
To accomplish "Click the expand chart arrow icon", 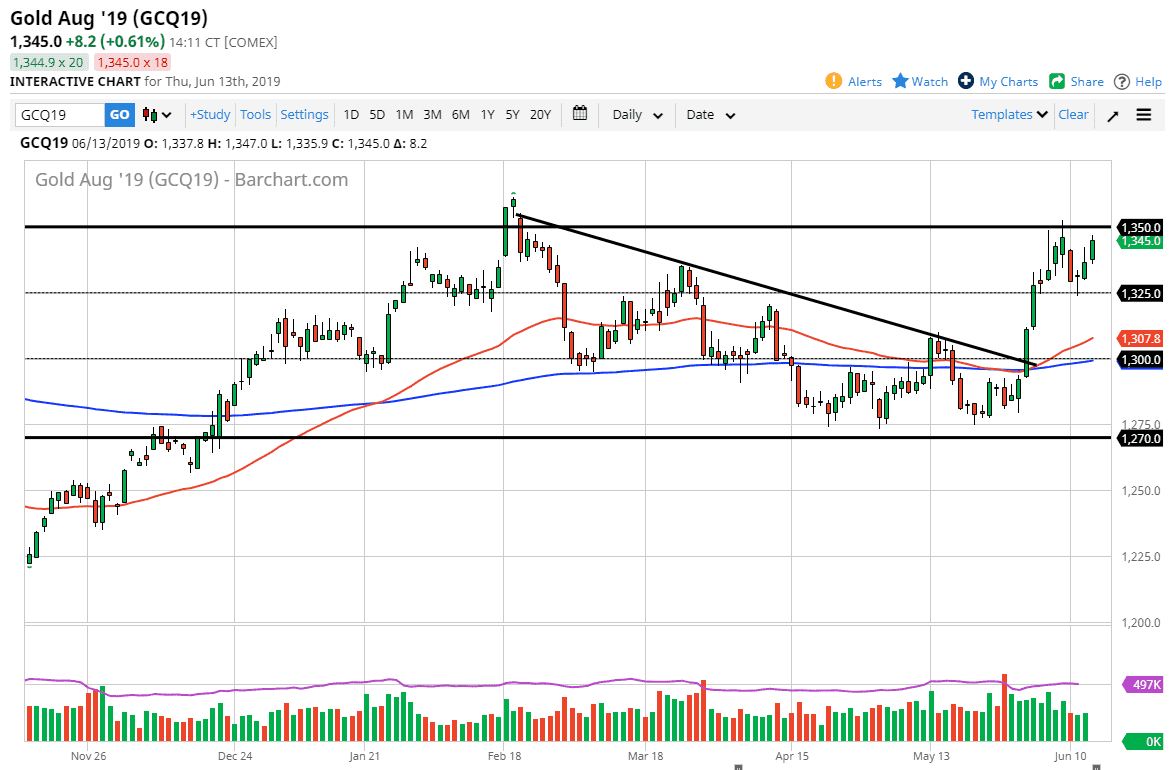I will point(1113,115).
